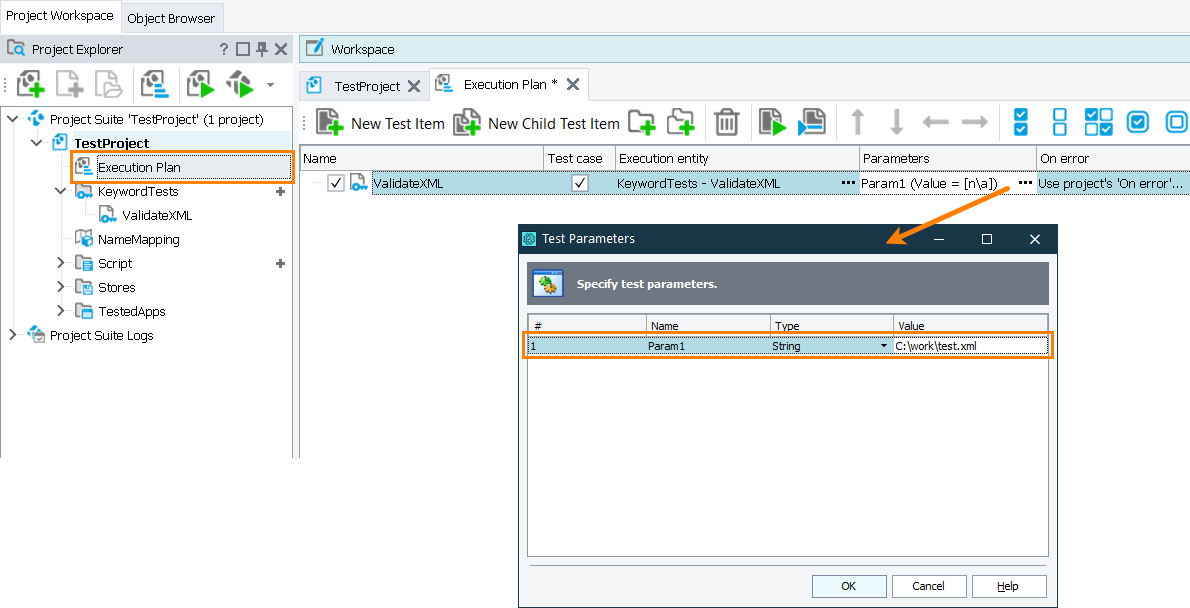Uncheck the ValidateXML test item checkbox

(x=336, y=183)
